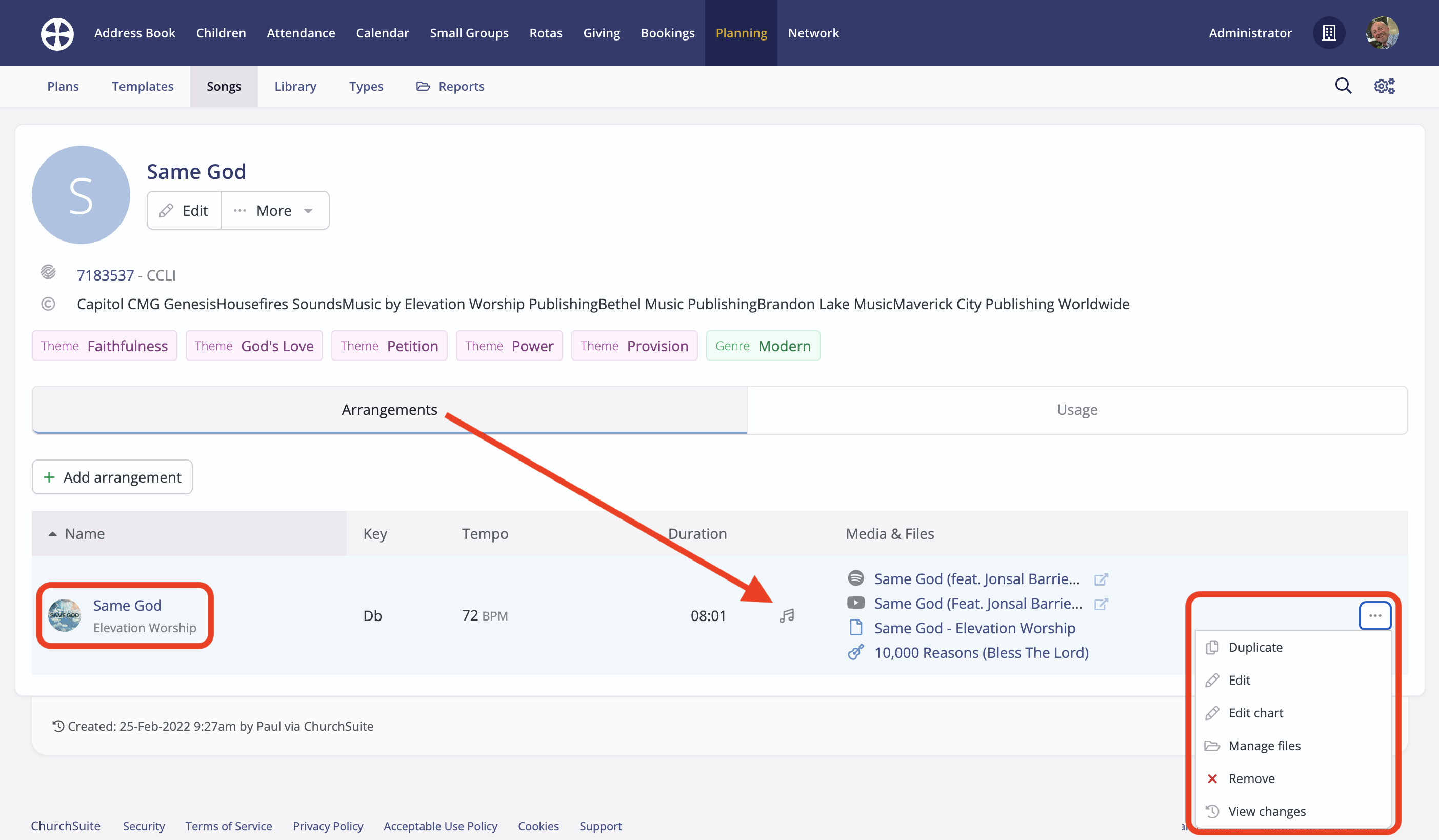Click the linked song icon before 10,000 Reasons

(856, 652)
